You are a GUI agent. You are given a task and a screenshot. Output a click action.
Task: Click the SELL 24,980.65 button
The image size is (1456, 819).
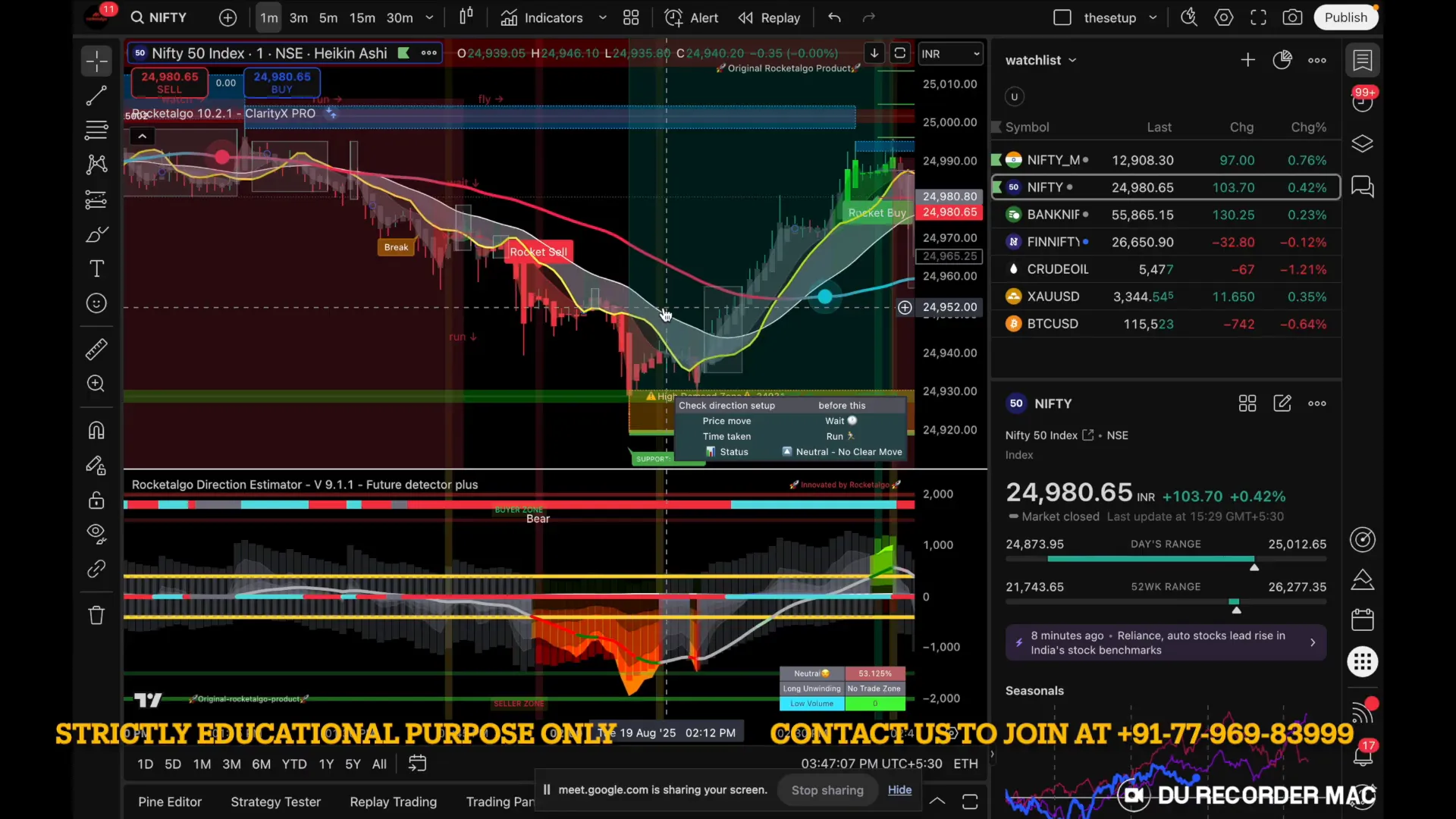170,83
